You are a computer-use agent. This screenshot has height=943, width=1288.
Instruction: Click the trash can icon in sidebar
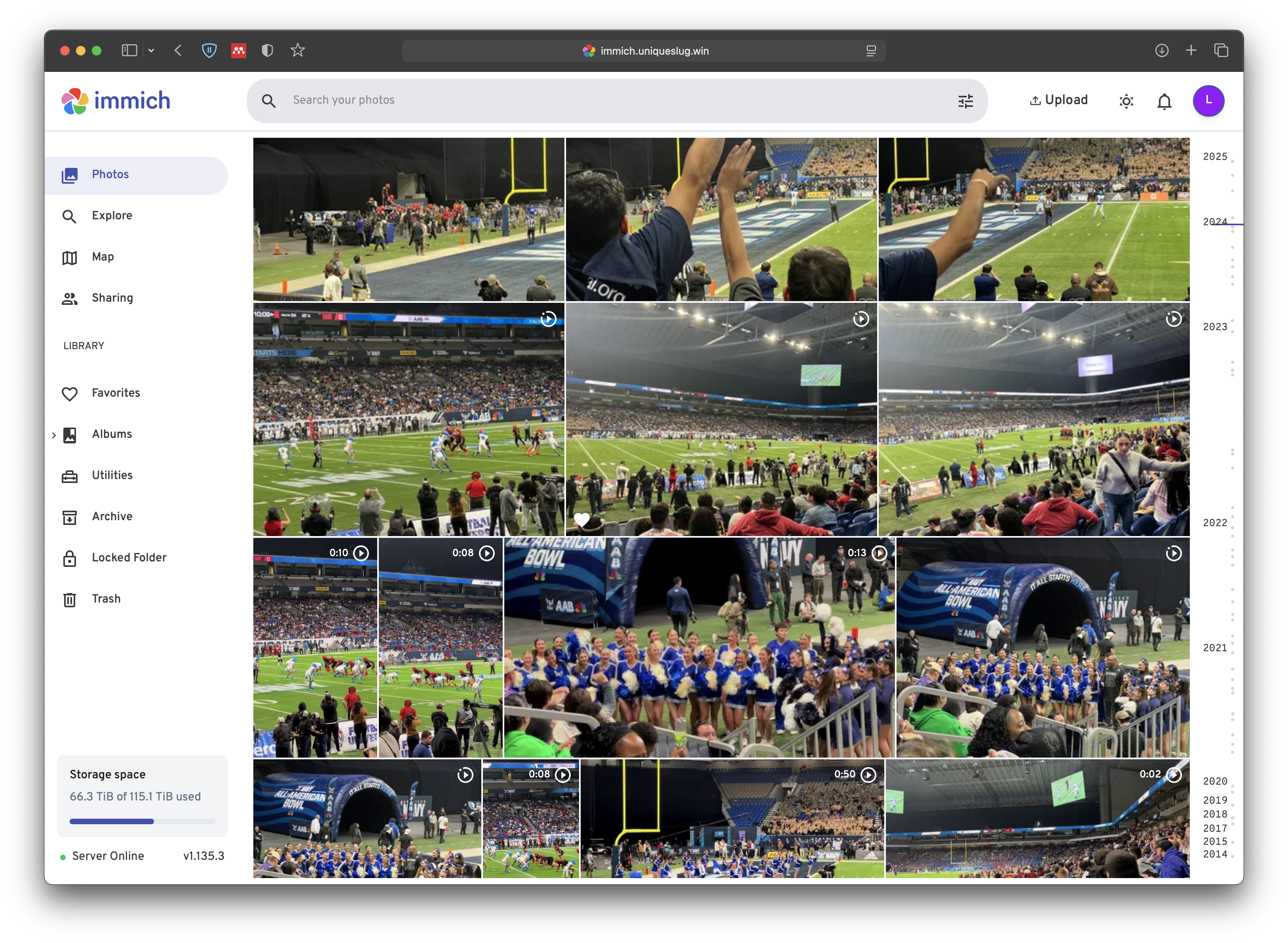tap(70, 600)
